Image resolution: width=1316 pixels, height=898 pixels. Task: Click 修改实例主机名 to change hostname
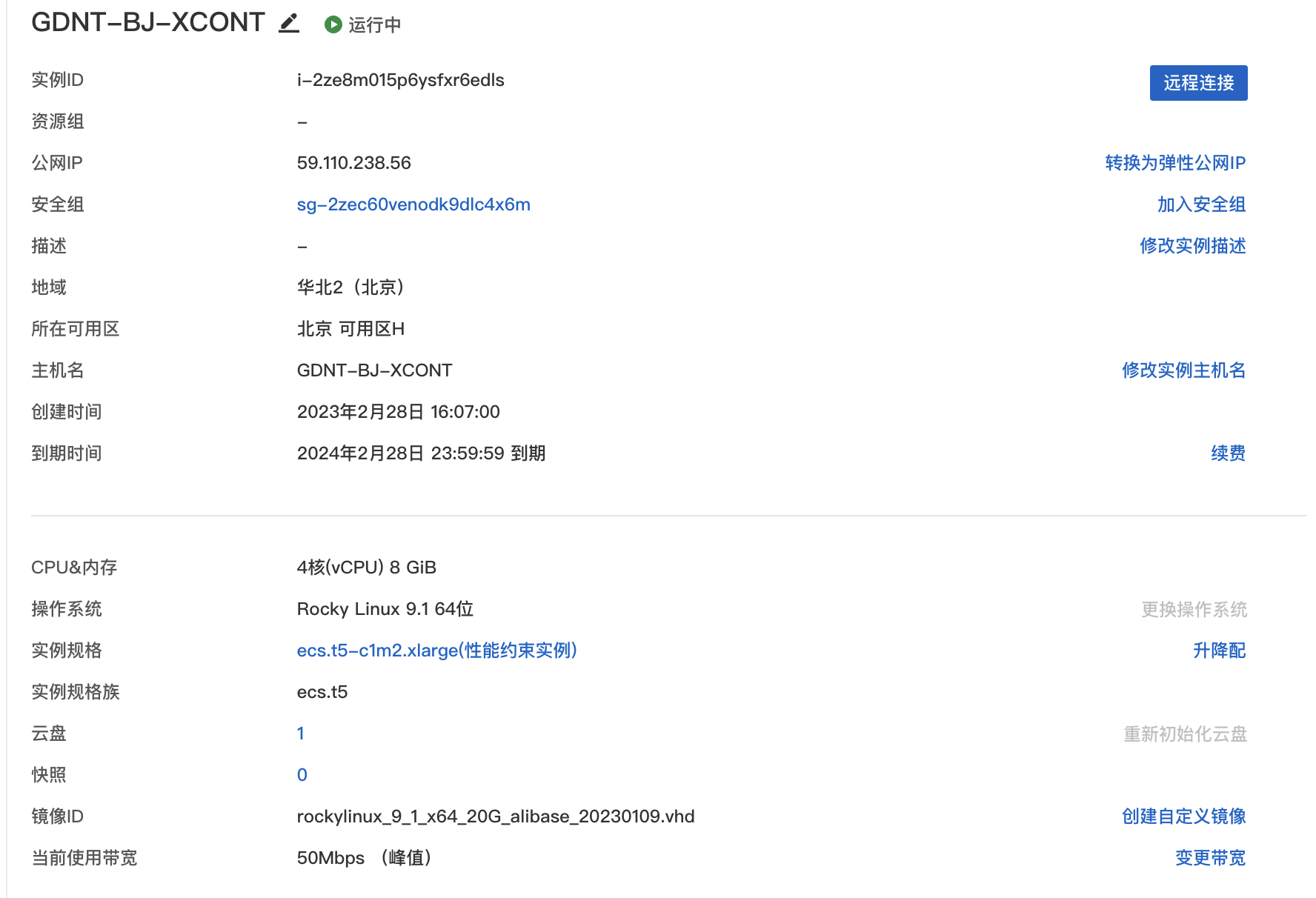pos(1184,370)
